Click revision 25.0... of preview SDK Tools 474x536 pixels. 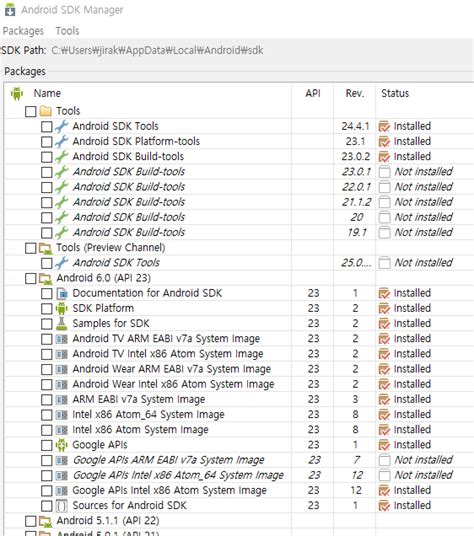(356, 263)
